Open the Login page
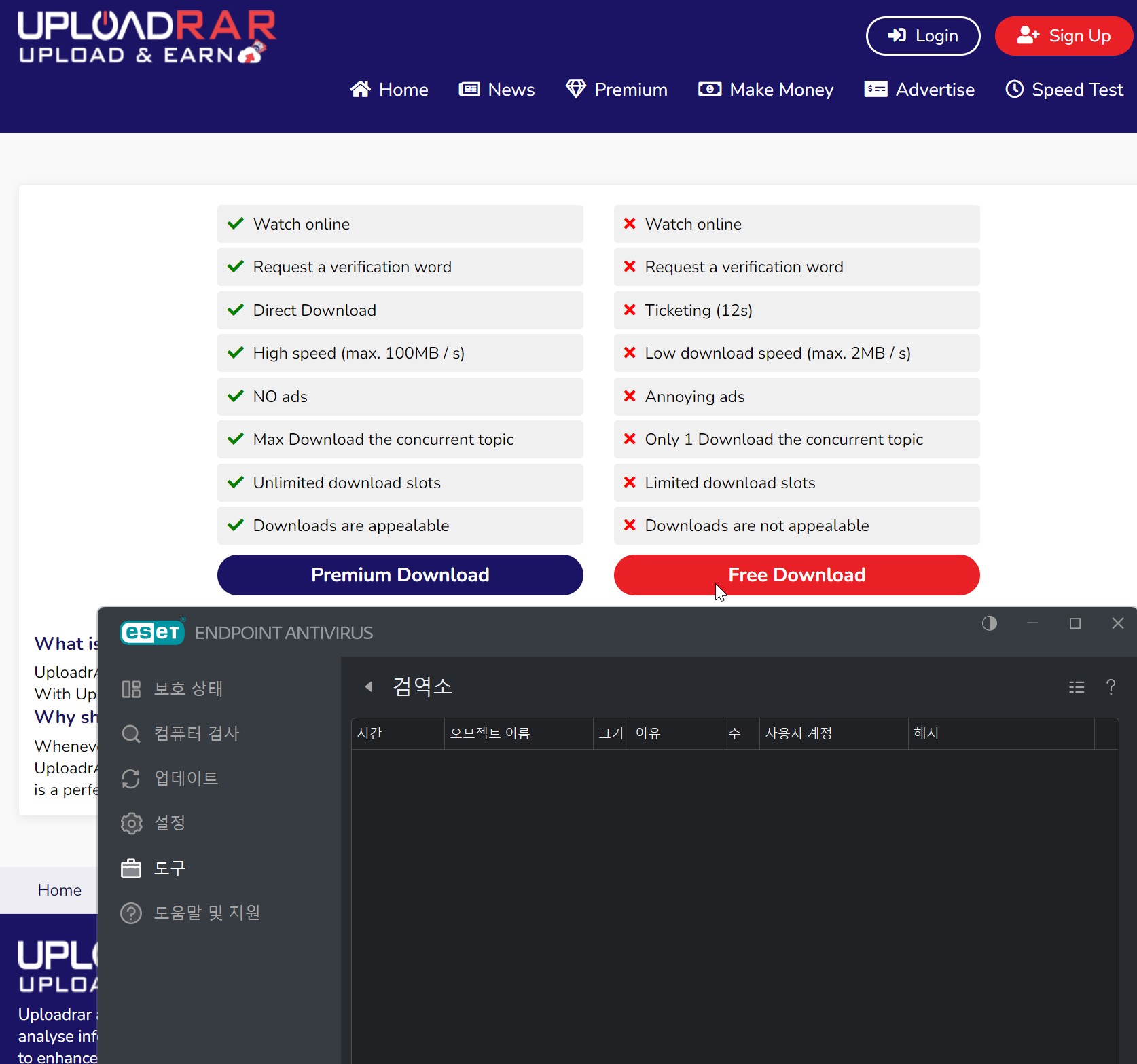Image resolution: width=1137 pixels, height=1064 pixels. [923, 36]
